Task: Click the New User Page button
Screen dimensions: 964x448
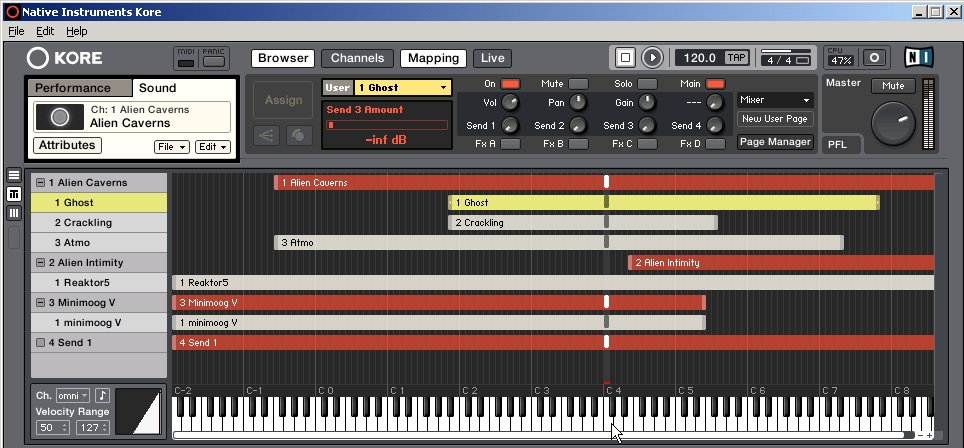Action: [x=775, y=119]
